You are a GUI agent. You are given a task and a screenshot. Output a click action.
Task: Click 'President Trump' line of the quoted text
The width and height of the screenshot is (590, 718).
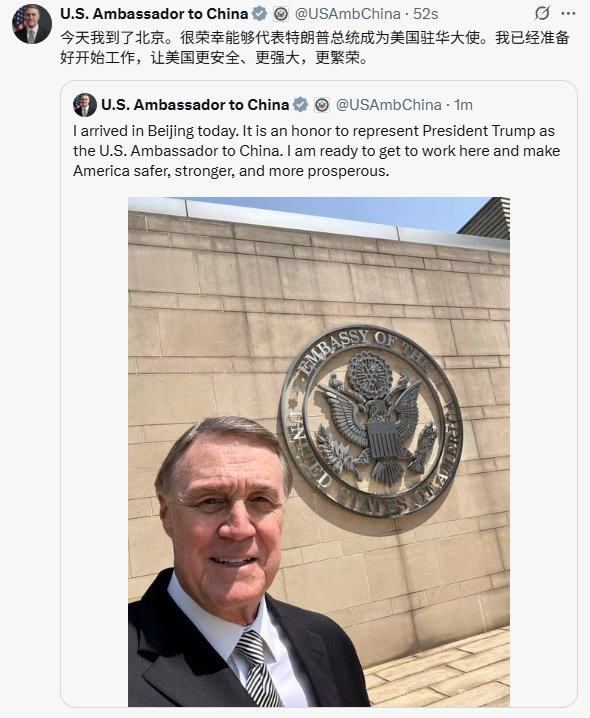[x=314, y=131]
